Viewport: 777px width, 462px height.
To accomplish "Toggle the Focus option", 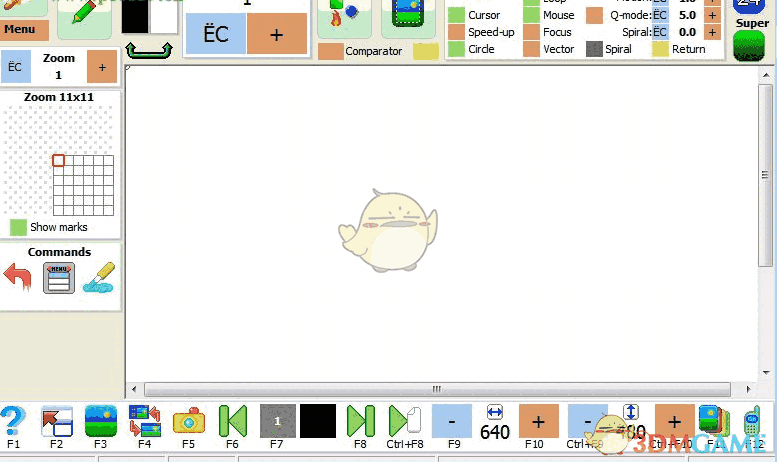I will coord(531,32).
